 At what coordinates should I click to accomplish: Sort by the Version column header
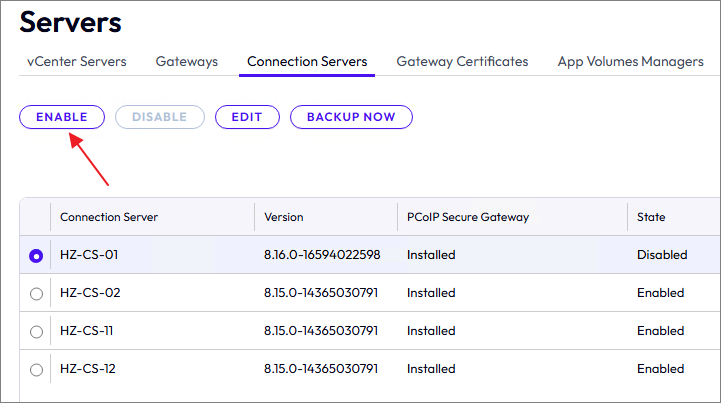pos(284,217)
